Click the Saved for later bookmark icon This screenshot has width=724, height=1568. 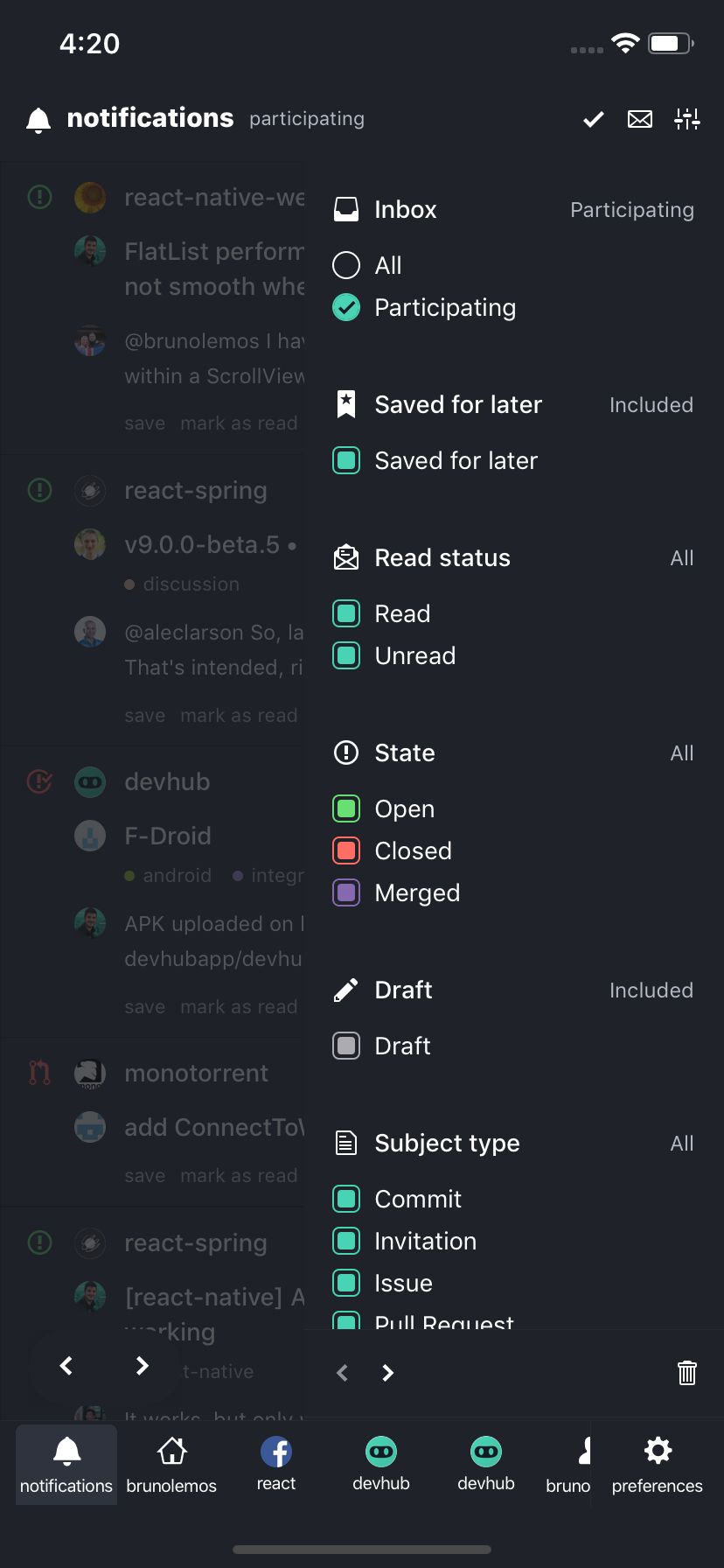346,404
